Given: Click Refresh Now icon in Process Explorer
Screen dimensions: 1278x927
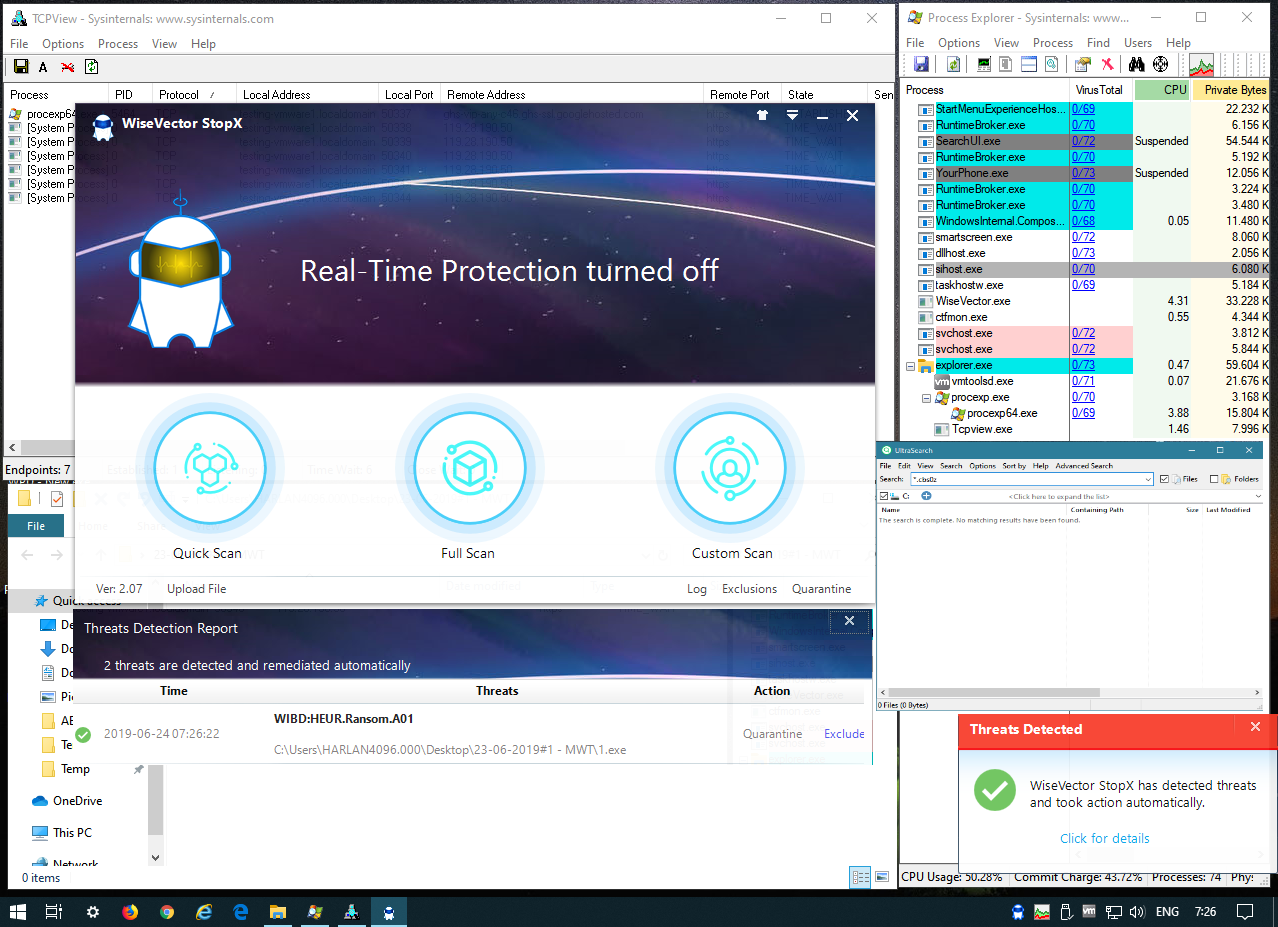Looking at the screenshot, I should click(953, 64).
